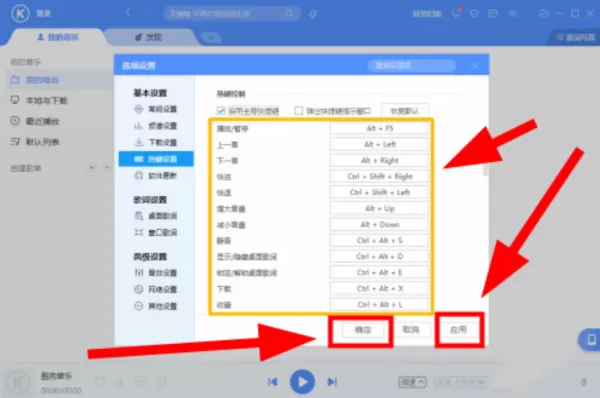Click 登录 to sign in

[x=44, y=13]
